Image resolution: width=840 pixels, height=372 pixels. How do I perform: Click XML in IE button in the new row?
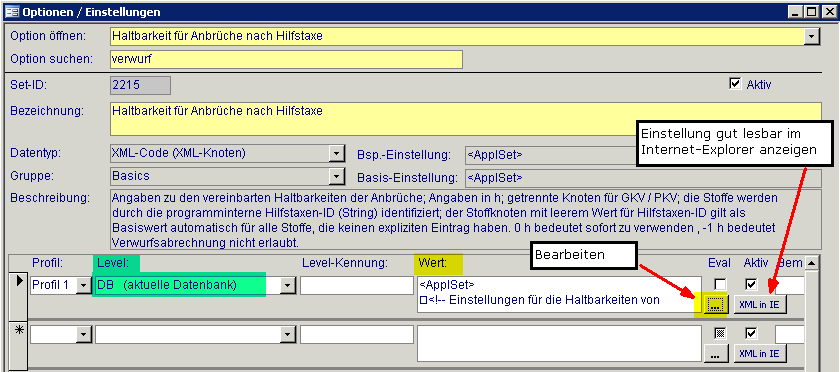(759, 353)
